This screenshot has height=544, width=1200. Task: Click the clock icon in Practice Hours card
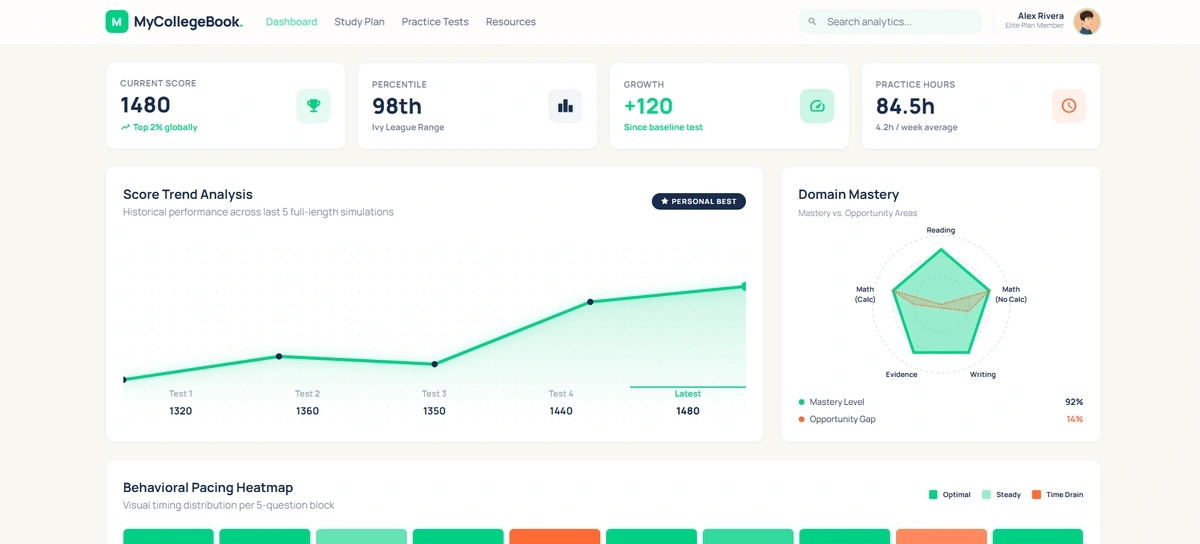point(1068,106)
